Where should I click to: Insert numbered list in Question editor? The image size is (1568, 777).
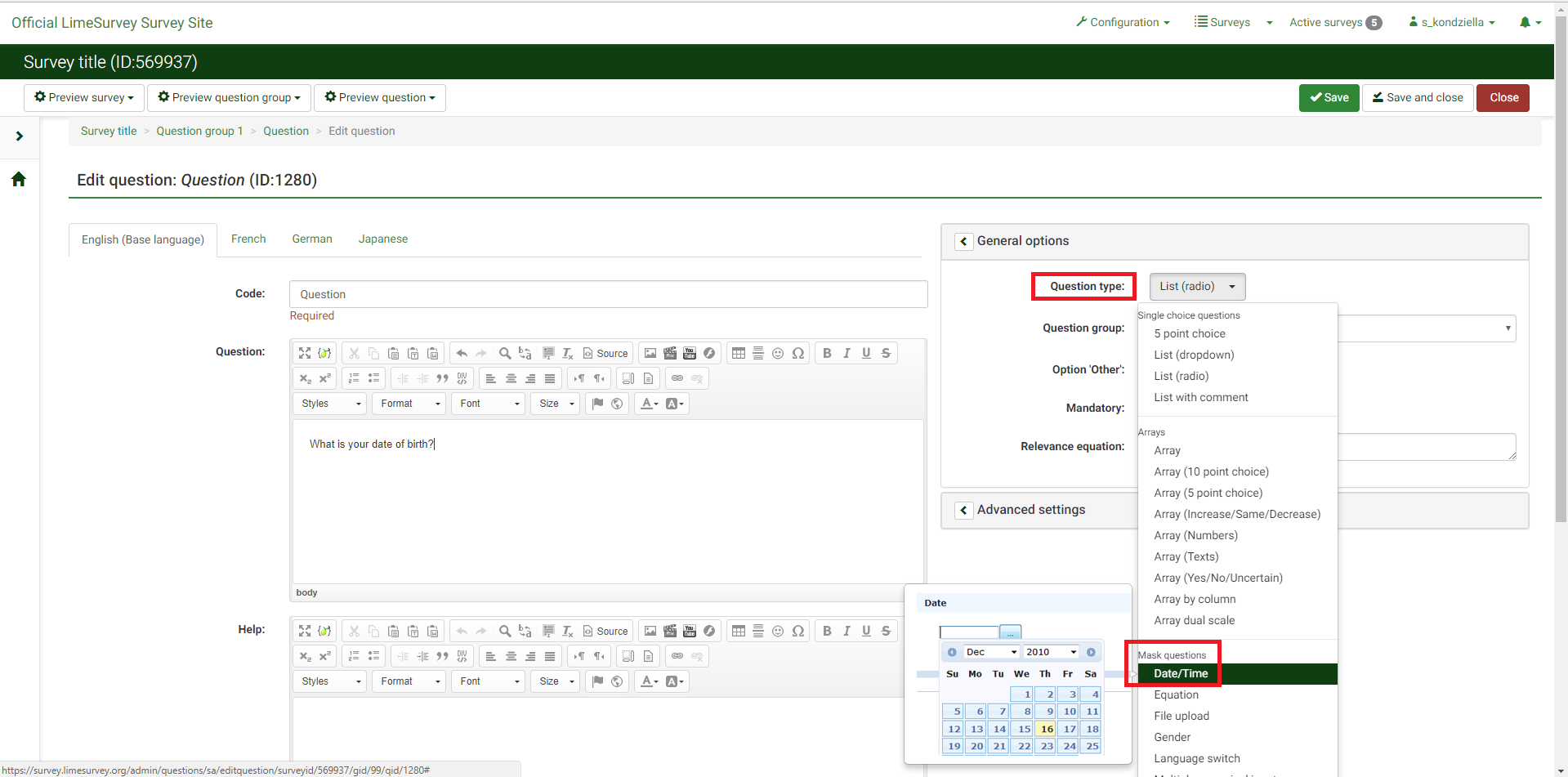pyautogui.click(x=354, y=378)
